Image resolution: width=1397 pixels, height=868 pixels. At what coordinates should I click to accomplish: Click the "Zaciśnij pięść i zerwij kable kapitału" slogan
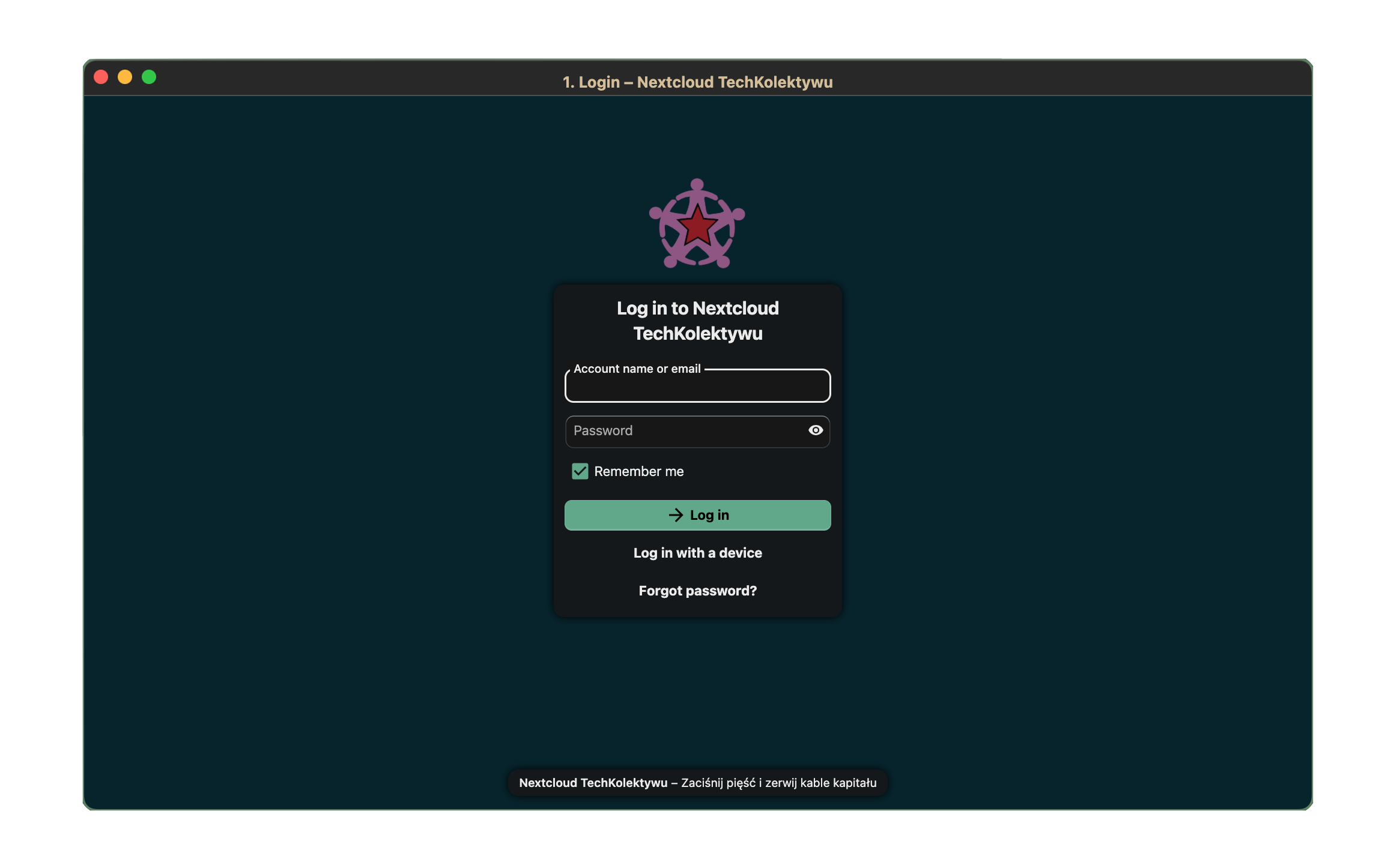(x=778, y=783)
